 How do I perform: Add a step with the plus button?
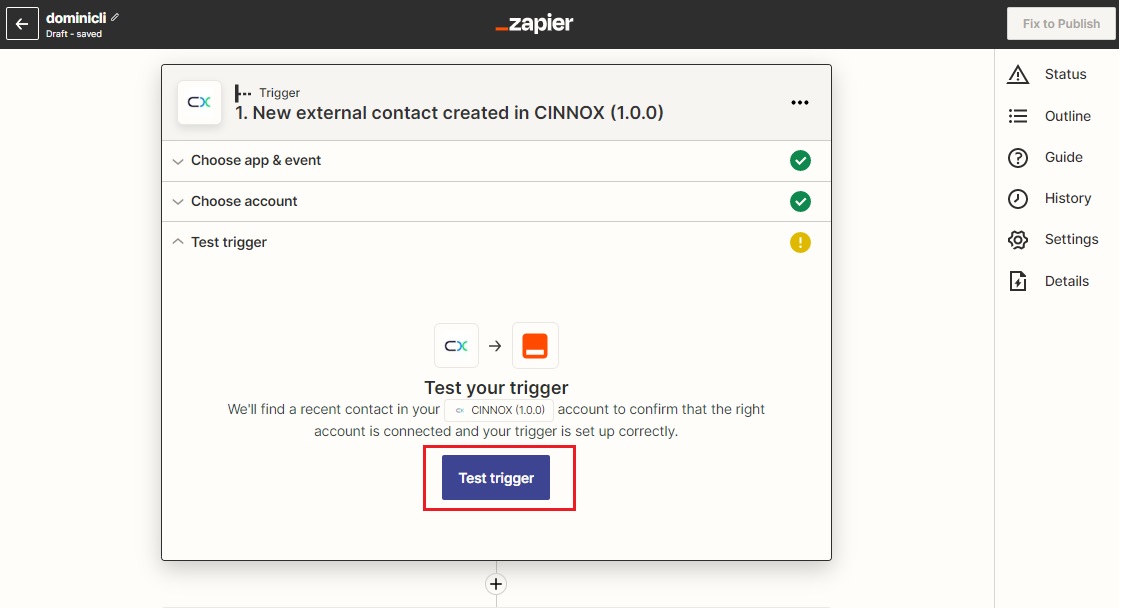coord(496,584)
